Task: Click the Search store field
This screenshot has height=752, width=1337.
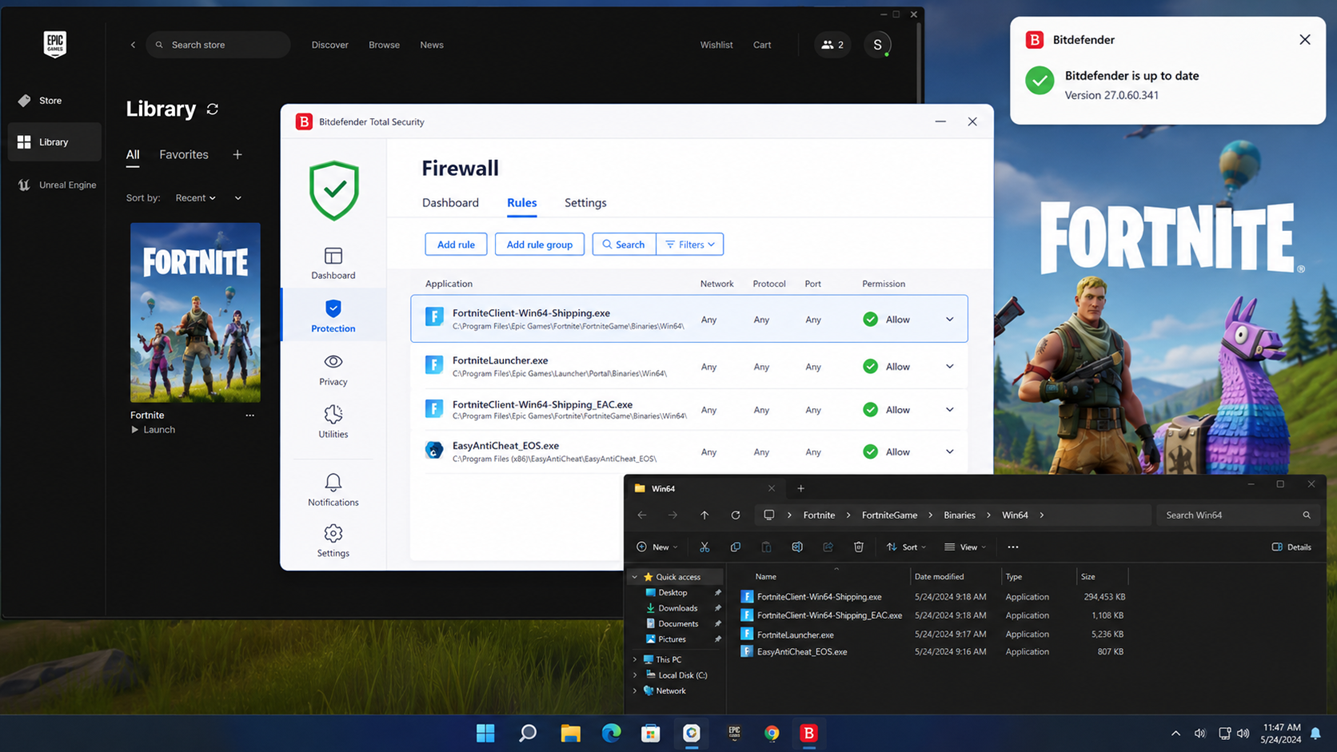Action: click(x=218, y=45)
